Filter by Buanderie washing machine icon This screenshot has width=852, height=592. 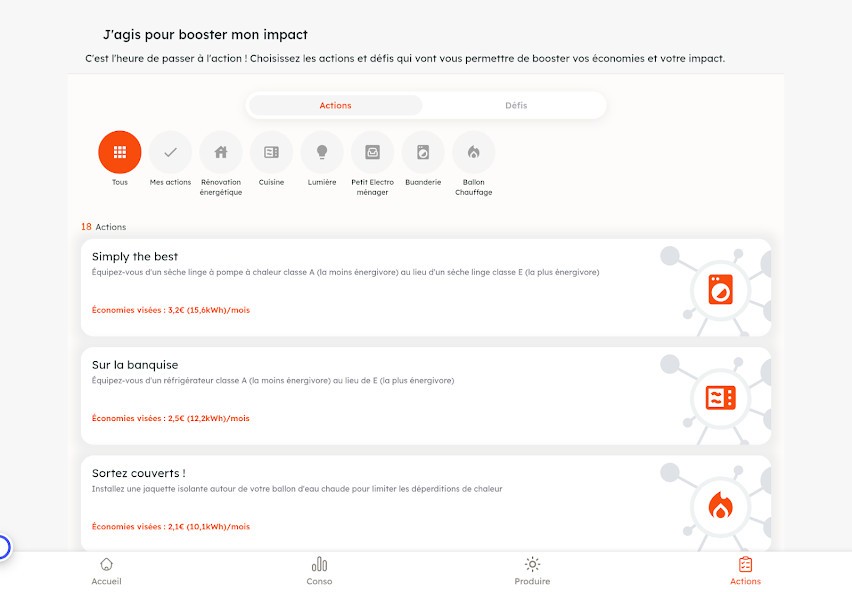pos(423,152)
